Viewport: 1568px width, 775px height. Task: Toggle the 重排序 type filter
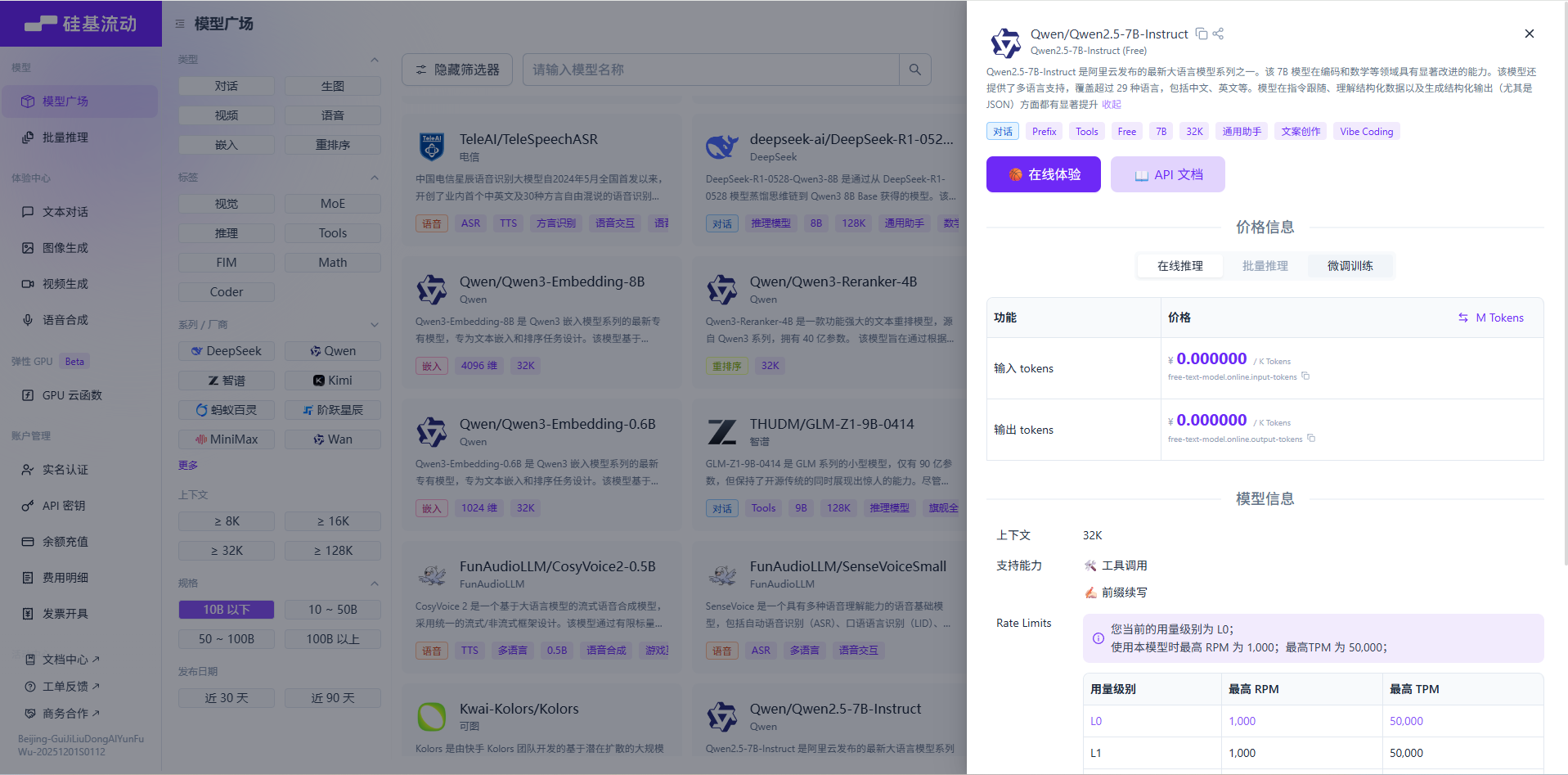click(x=333, y=145)
